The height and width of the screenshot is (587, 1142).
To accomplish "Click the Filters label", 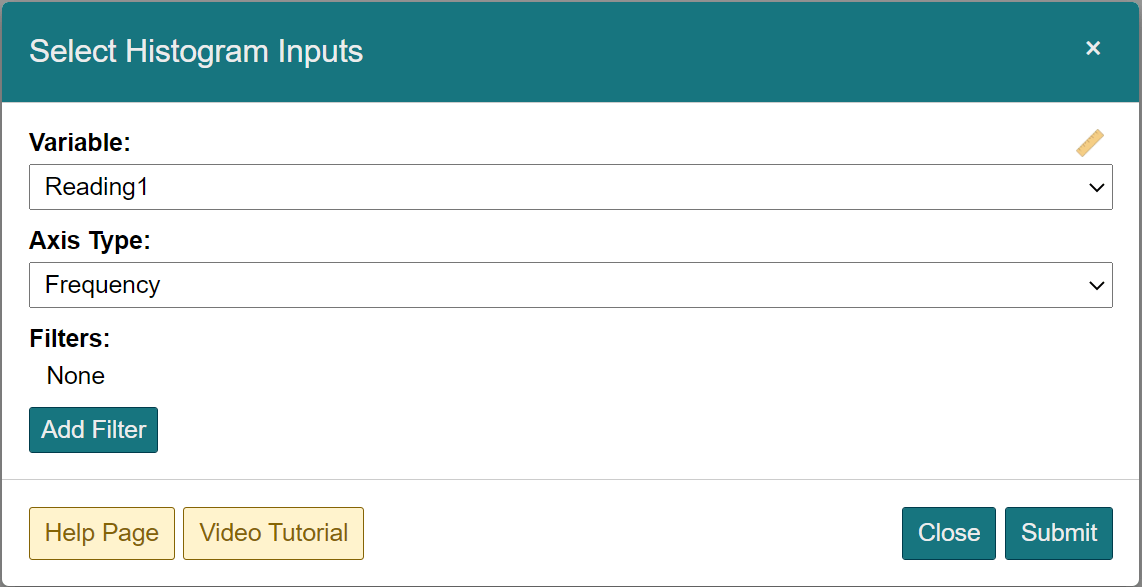I will coord(69,339).
